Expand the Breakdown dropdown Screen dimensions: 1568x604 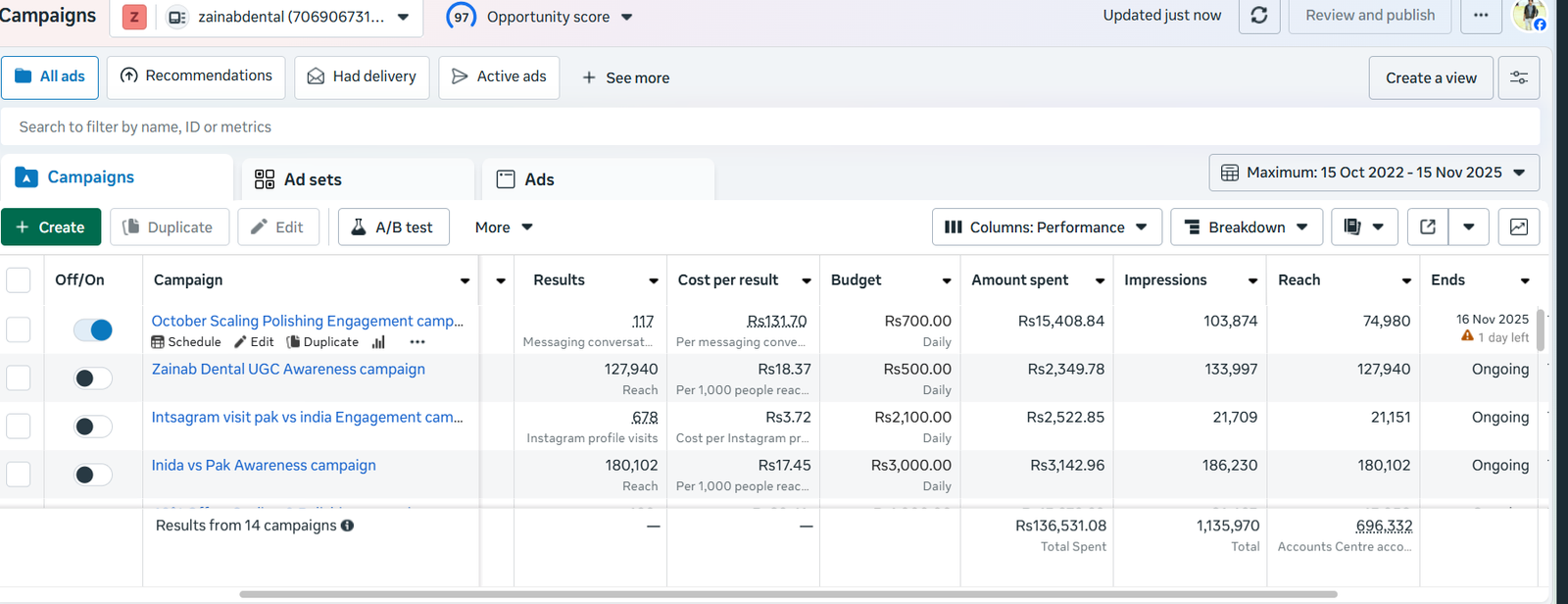click(1246, 227)
